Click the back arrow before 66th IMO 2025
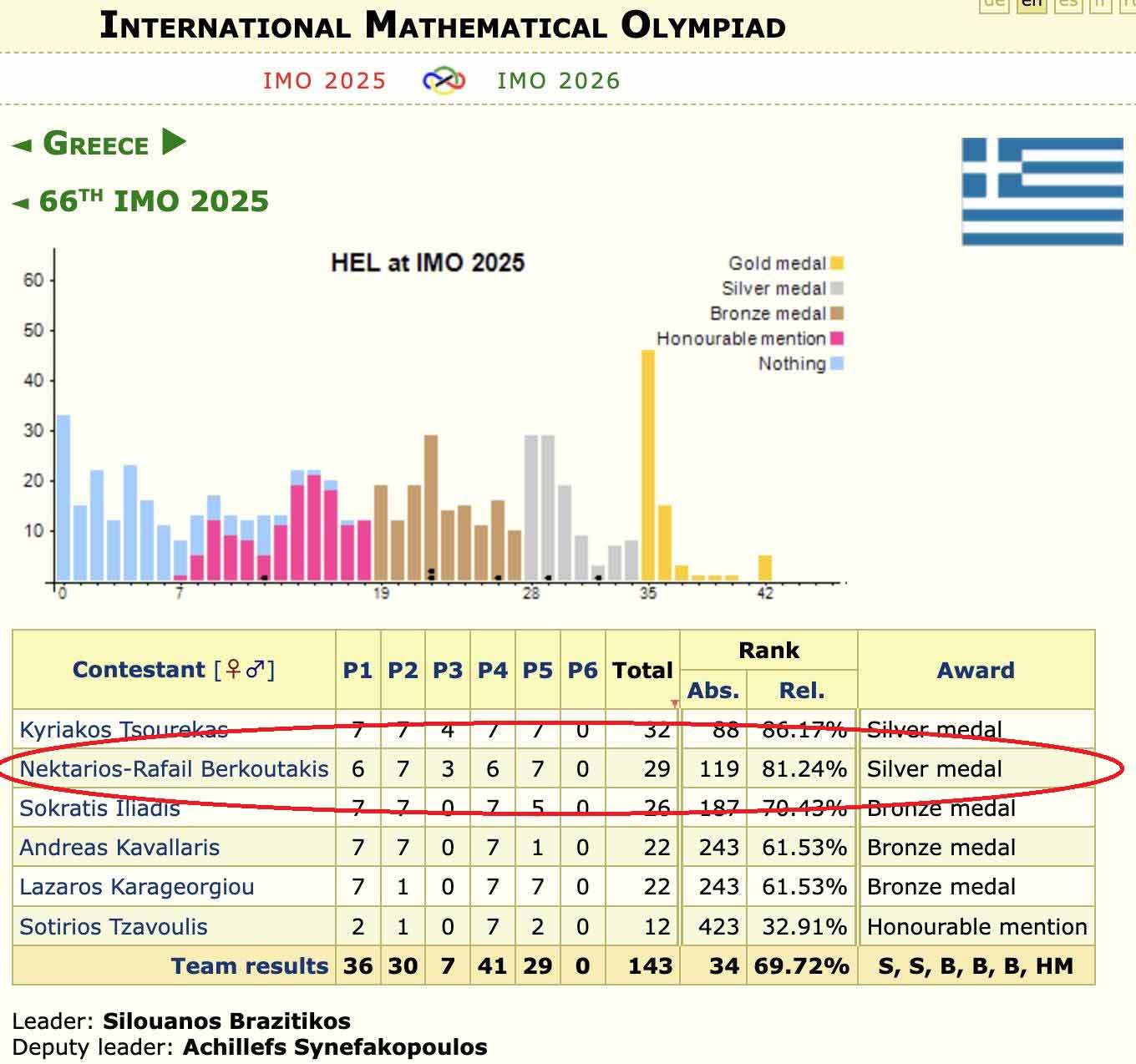The width and height of the screenshot is (1136, 1064). click(21, 203)
